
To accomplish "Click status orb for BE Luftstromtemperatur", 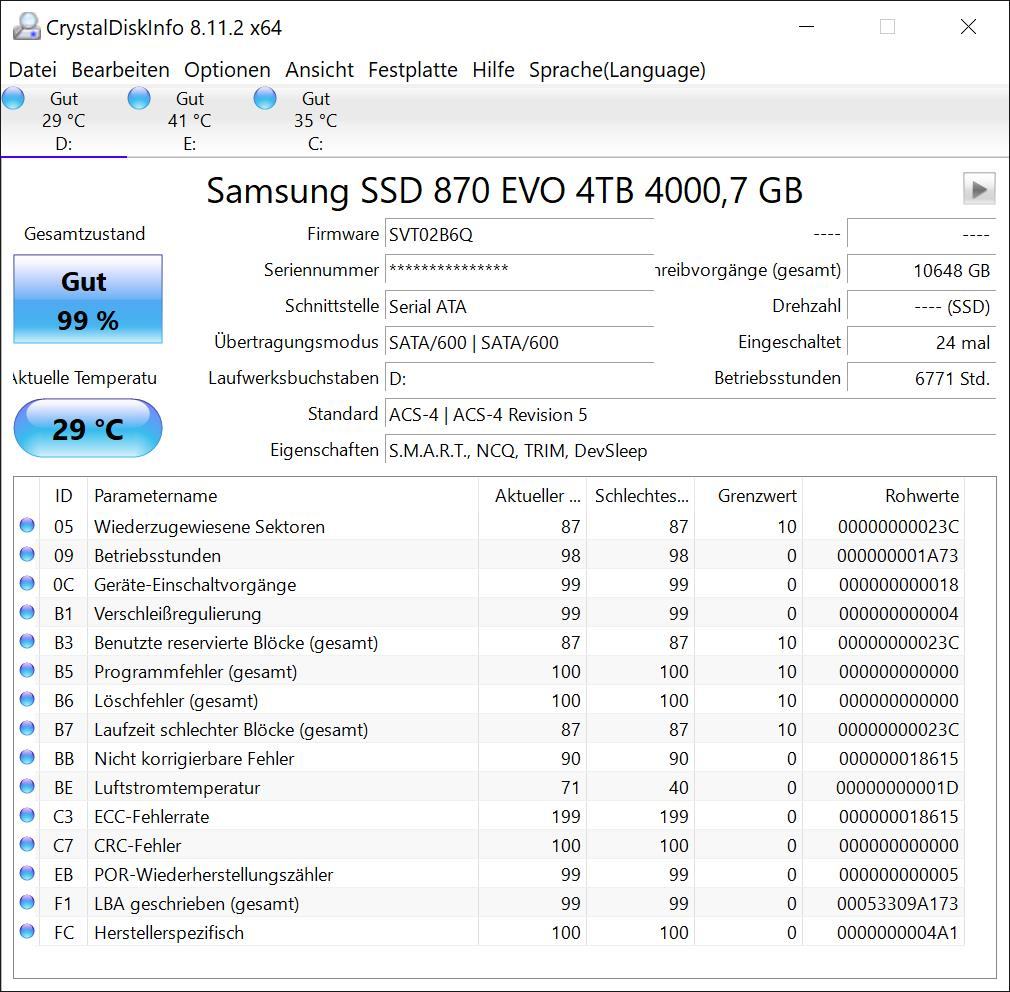I will pos(27,786).
